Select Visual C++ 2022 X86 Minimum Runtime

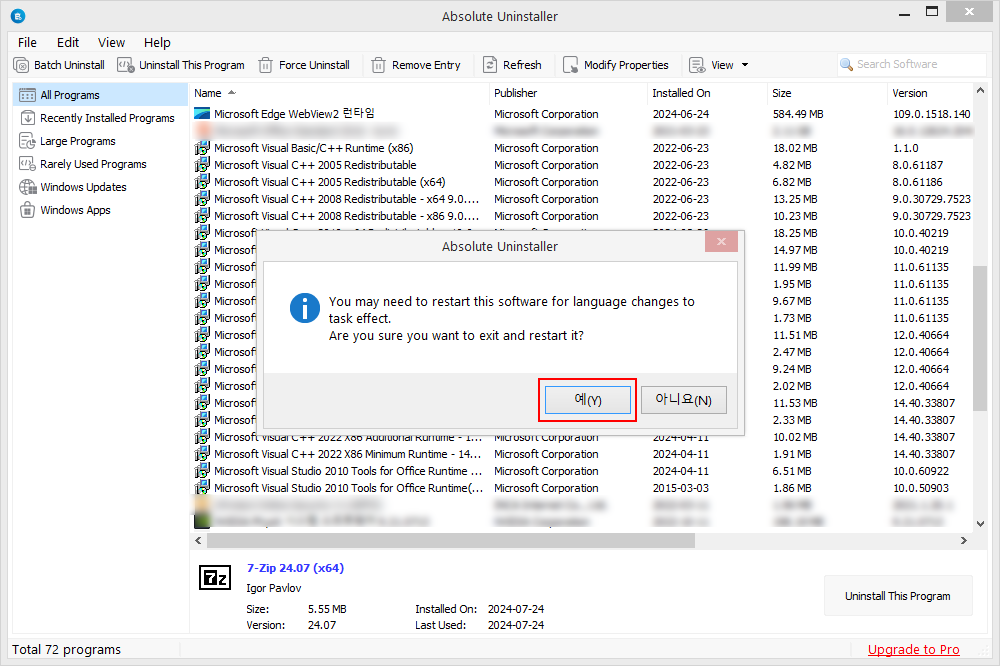[x=582, y=454]
